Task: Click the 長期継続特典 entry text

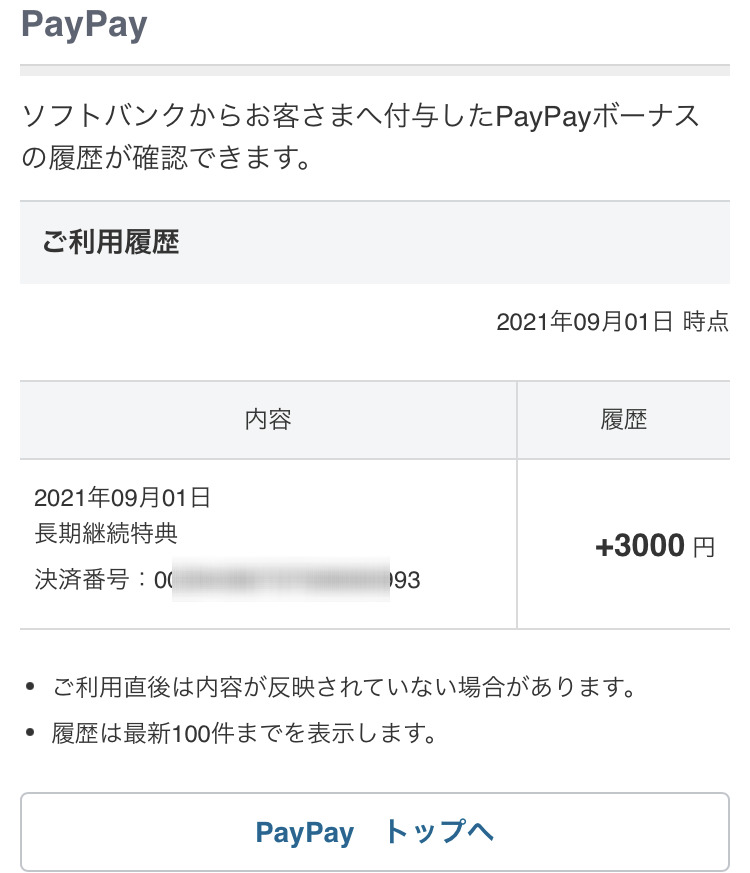Action: pos(106,533)
